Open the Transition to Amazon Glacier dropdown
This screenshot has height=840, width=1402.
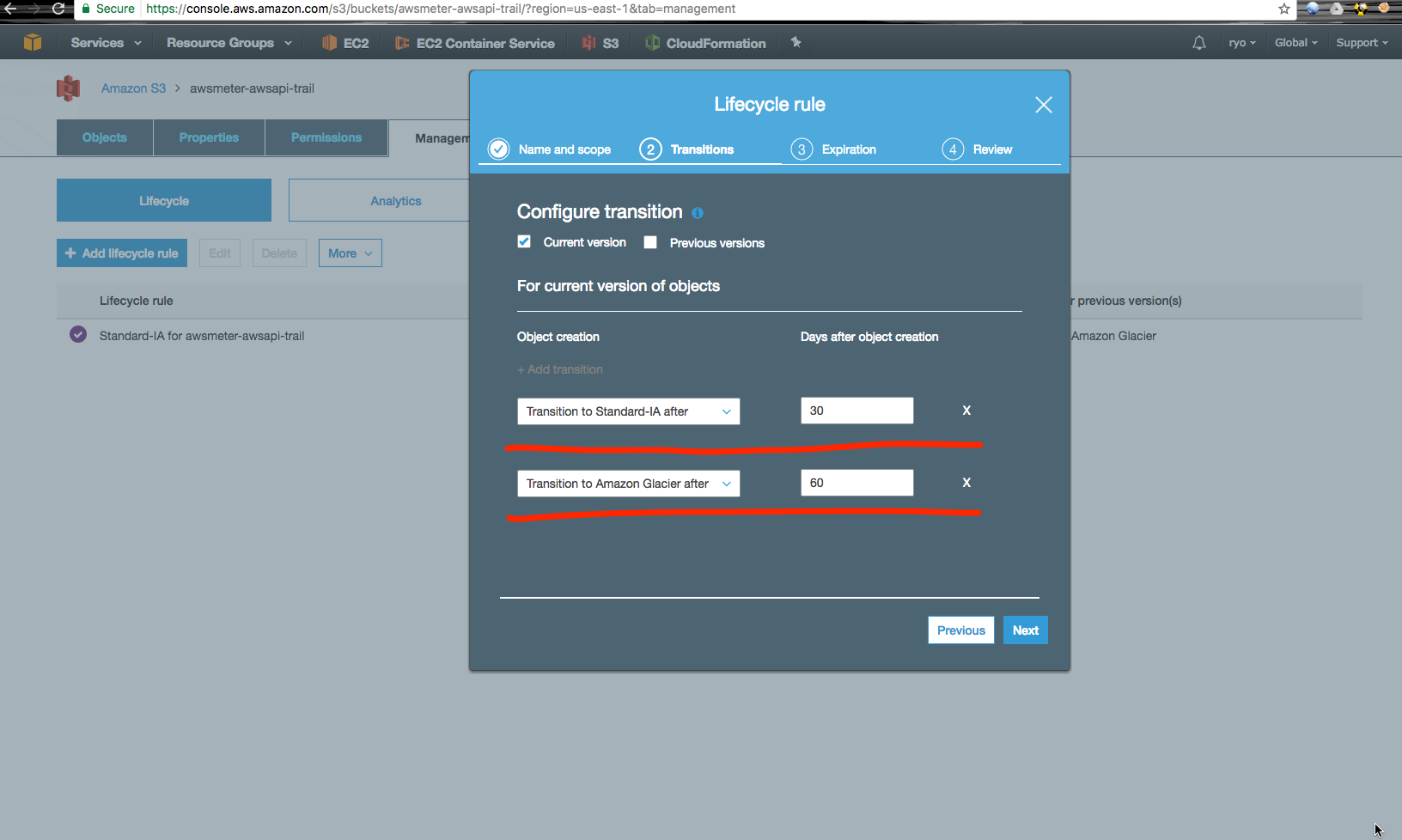pos(628,484)
